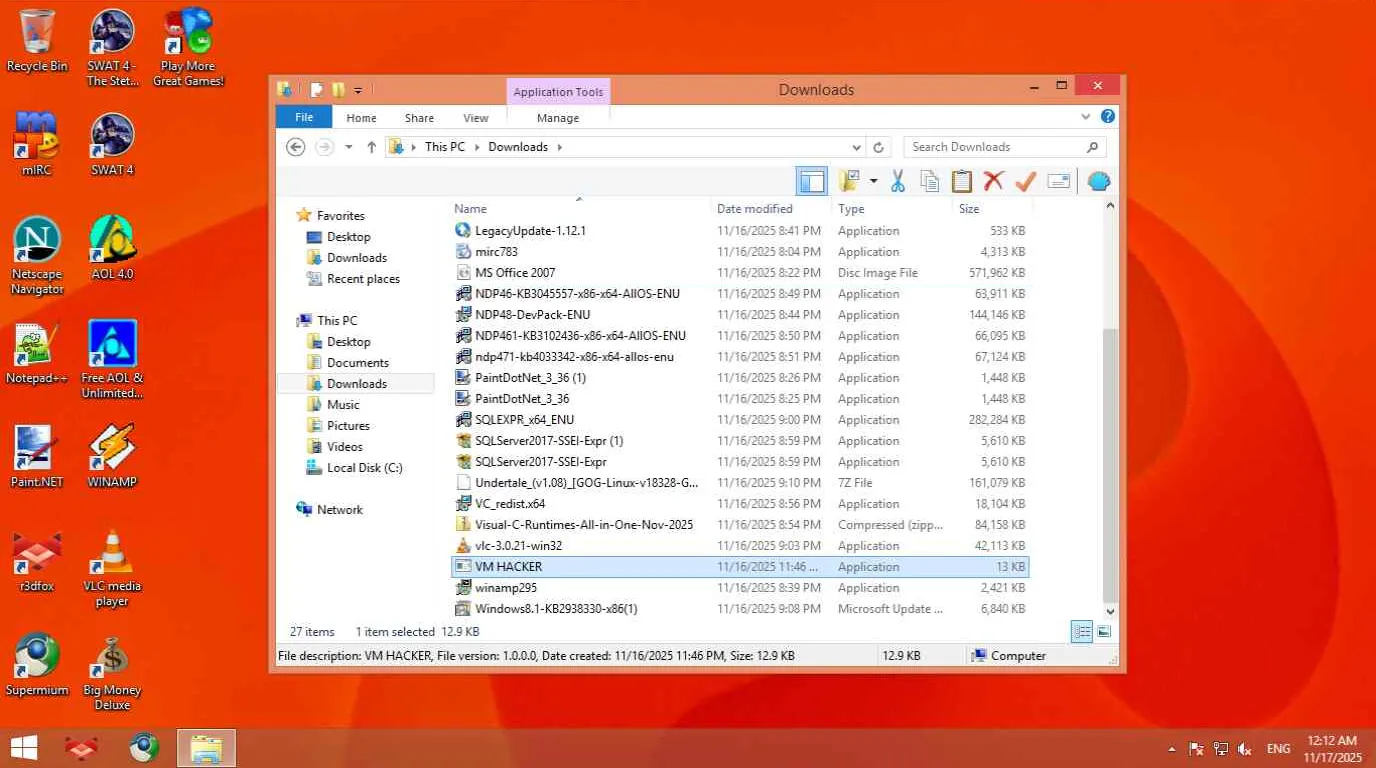The image size is (1376, 768).
Task: Expand the ribbon with the chevron
Action: pyautogui.click(x=1086, y=117)
